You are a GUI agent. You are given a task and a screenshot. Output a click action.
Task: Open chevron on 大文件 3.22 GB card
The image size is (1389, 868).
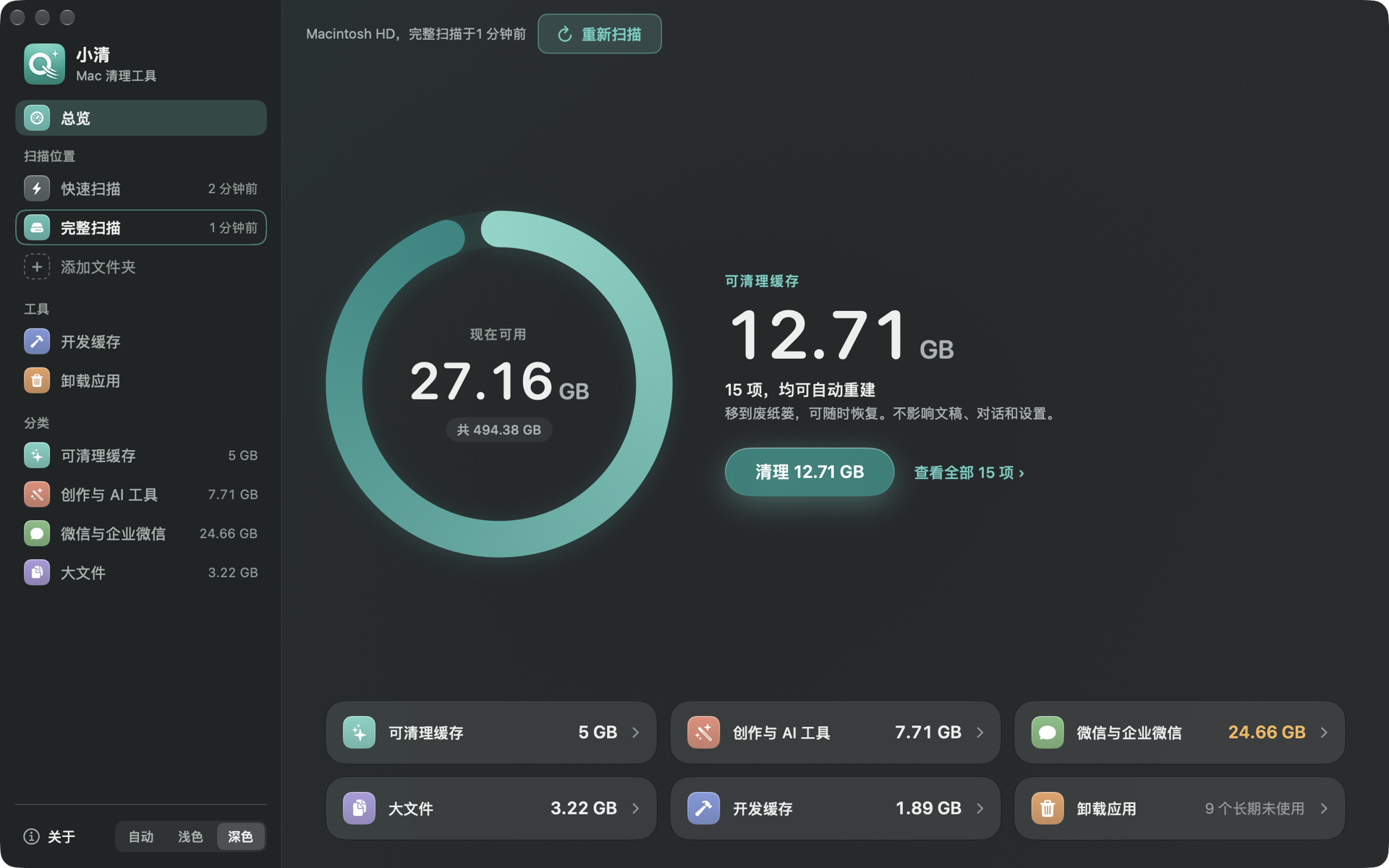click(636, 809)
